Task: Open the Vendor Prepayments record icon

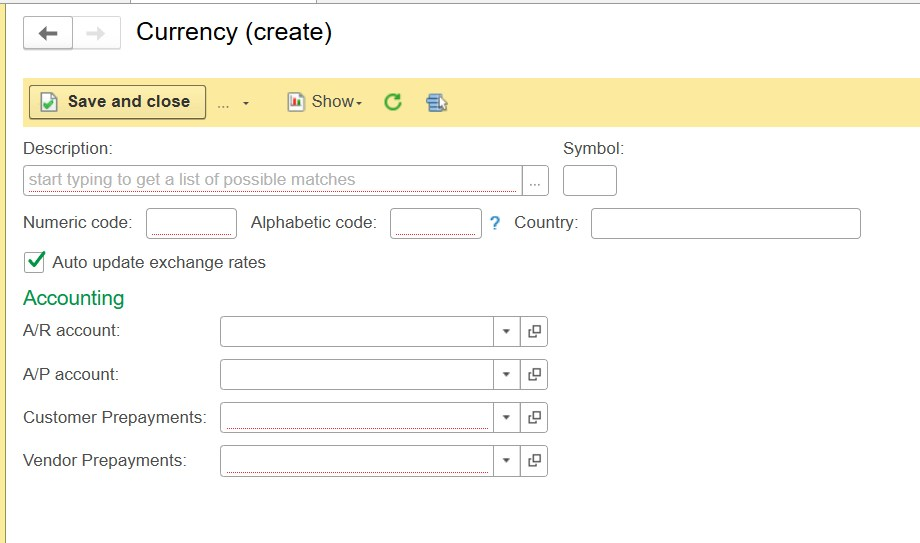Action: point(534,460)
